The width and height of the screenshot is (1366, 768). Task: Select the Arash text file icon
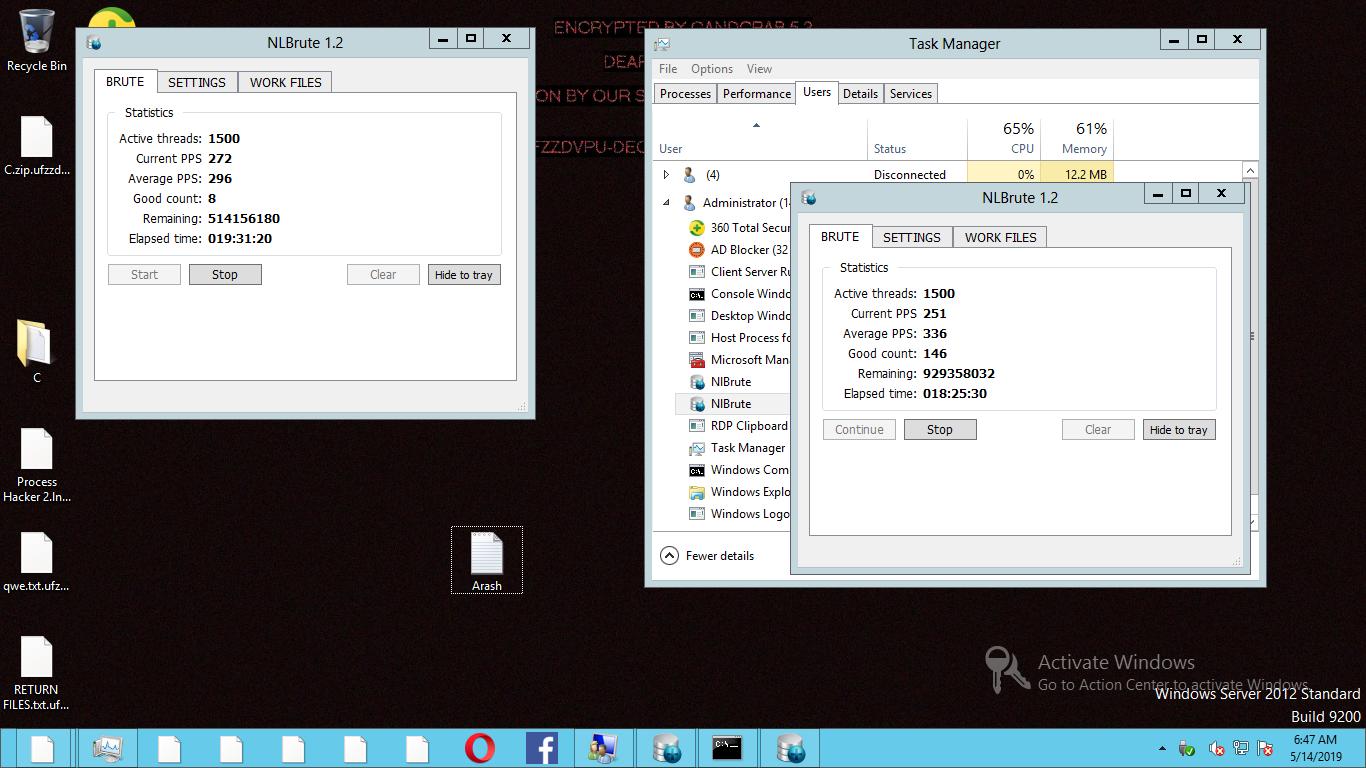coord(487,560)
